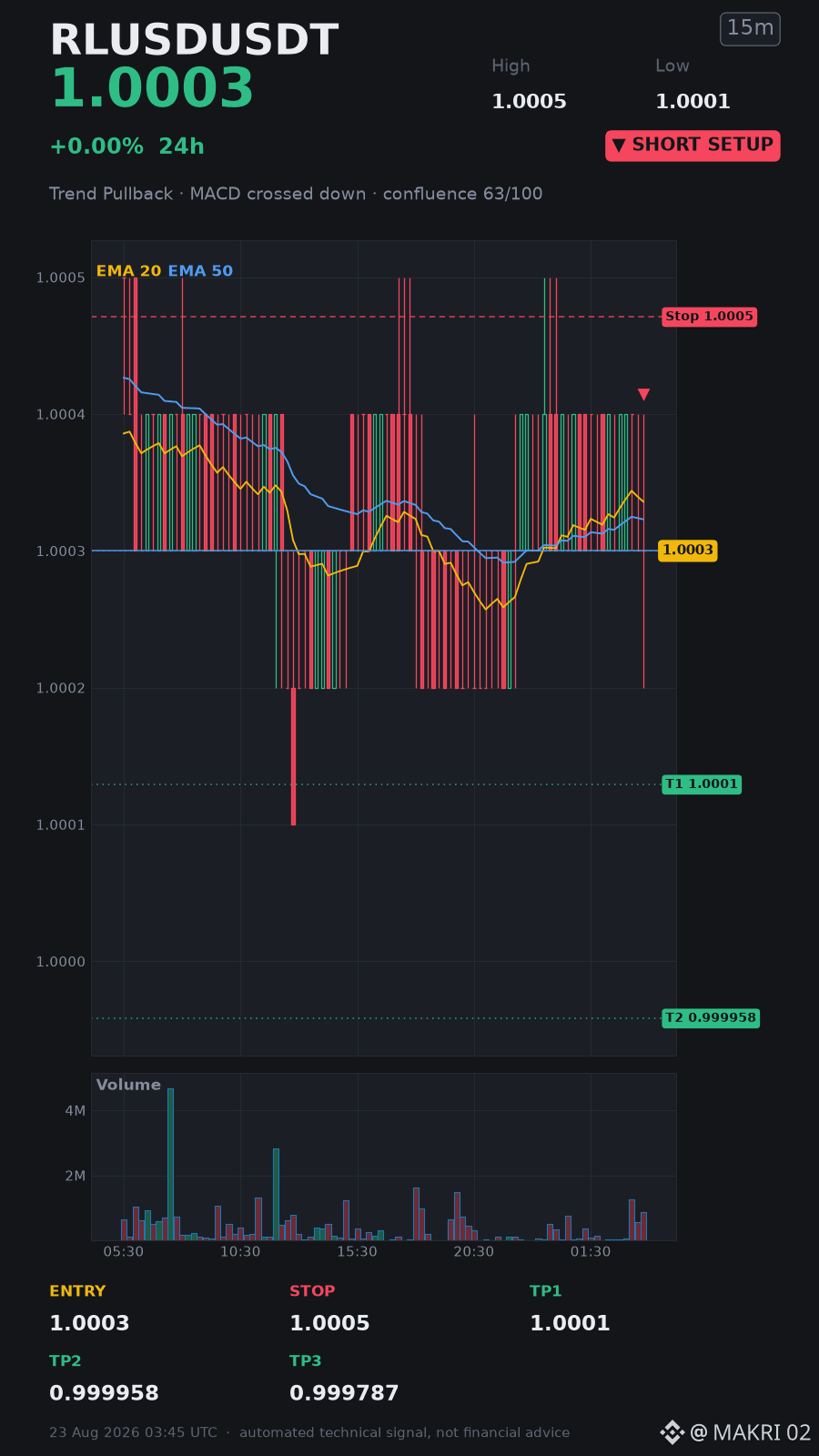Click the @ MAKRI 02 author handle
Screen dimensions: 819x1456
[x=751, y=1432]
